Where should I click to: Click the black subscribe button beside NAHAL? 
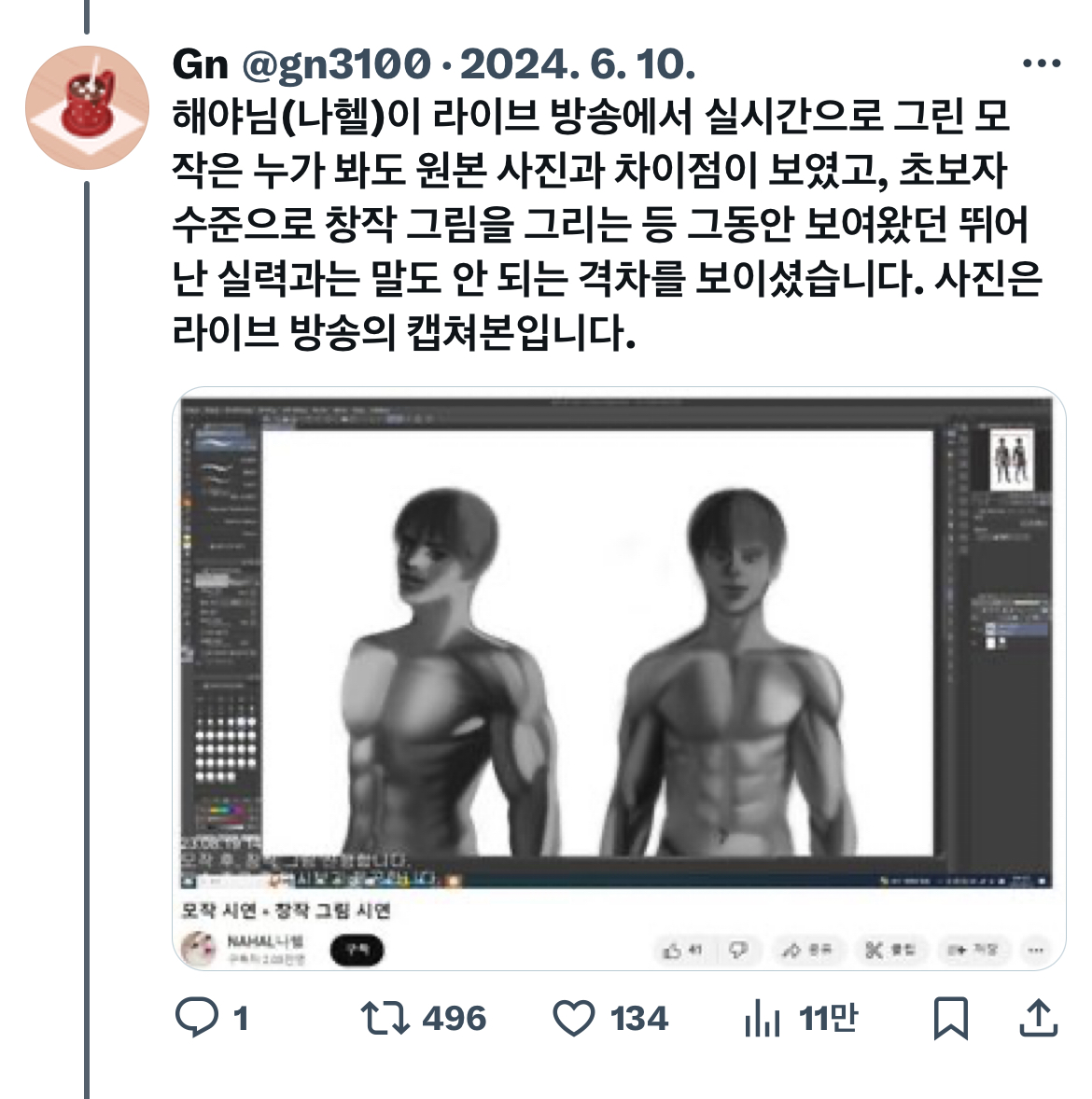pos(357,951)
